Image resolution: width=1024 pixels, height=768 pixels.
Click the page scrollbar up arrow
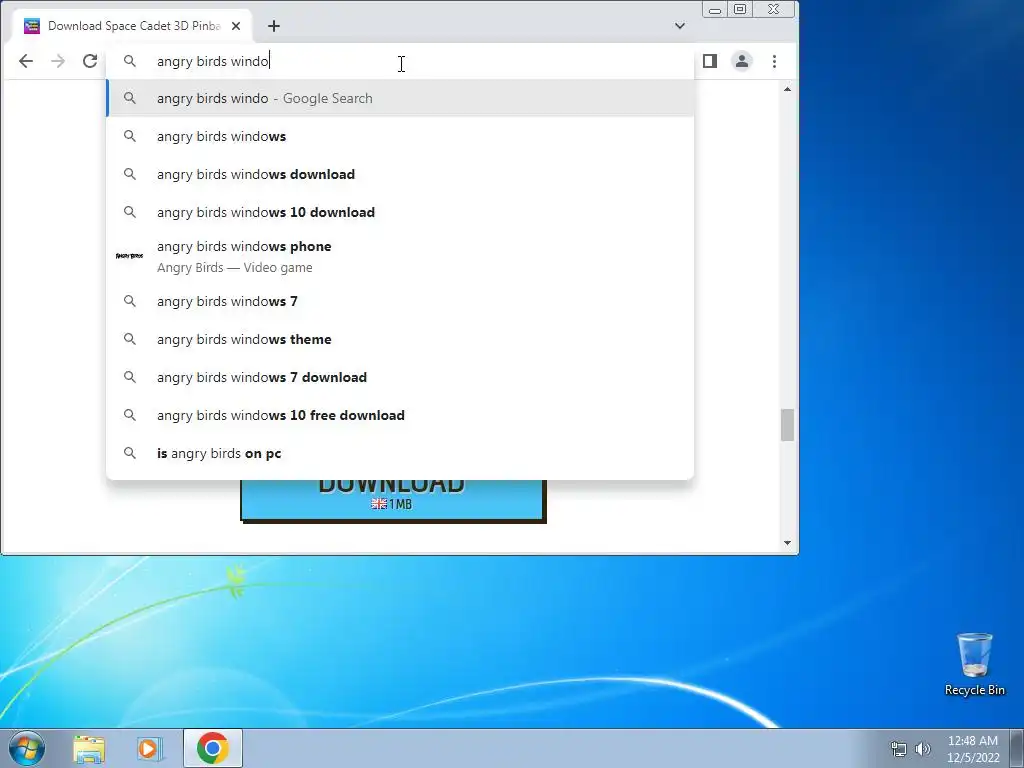point(788,89)
